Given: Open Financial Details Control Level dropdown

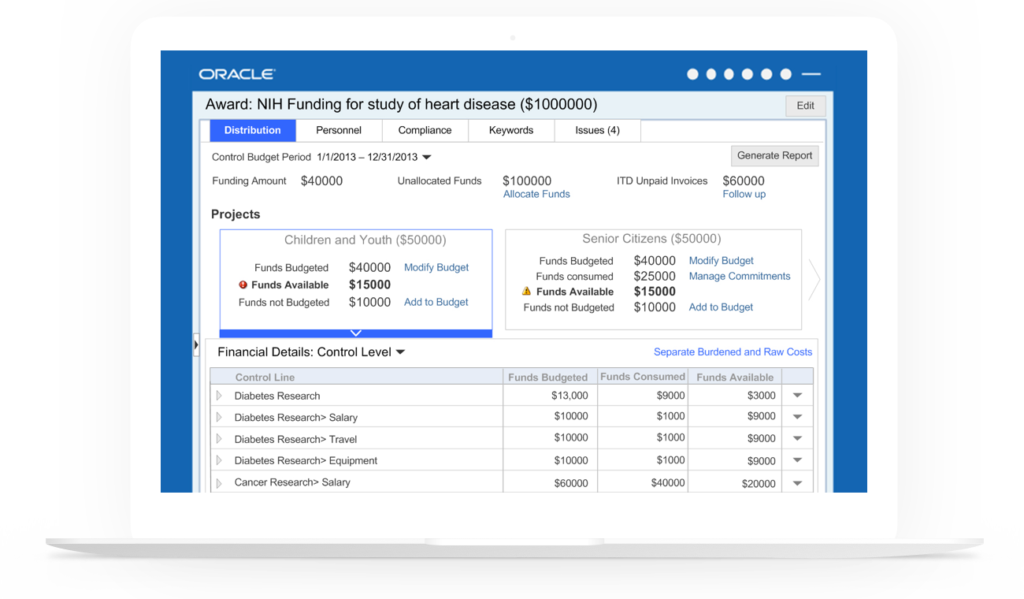Looking at the screenshot, I should tap(400, 352).
